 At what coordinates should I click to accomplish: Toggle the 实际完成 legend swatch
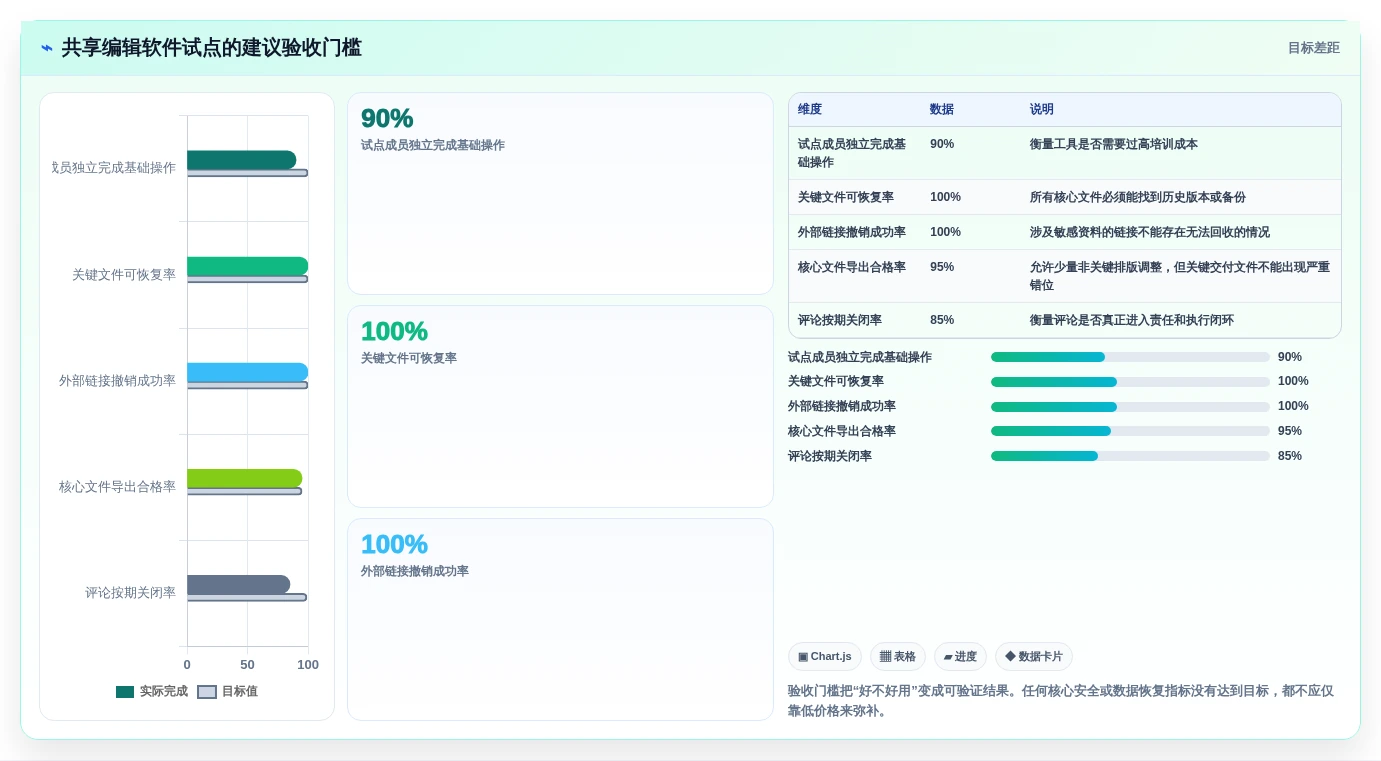click(125, 692)
